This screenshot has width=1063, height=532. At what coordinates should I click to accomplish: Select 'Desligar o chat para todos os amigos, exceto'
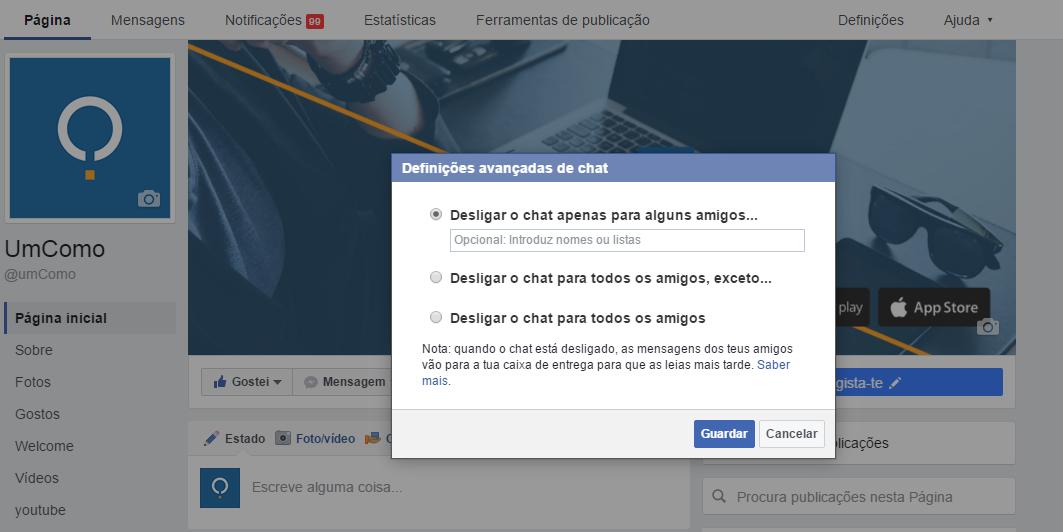[x=435, y=277]
